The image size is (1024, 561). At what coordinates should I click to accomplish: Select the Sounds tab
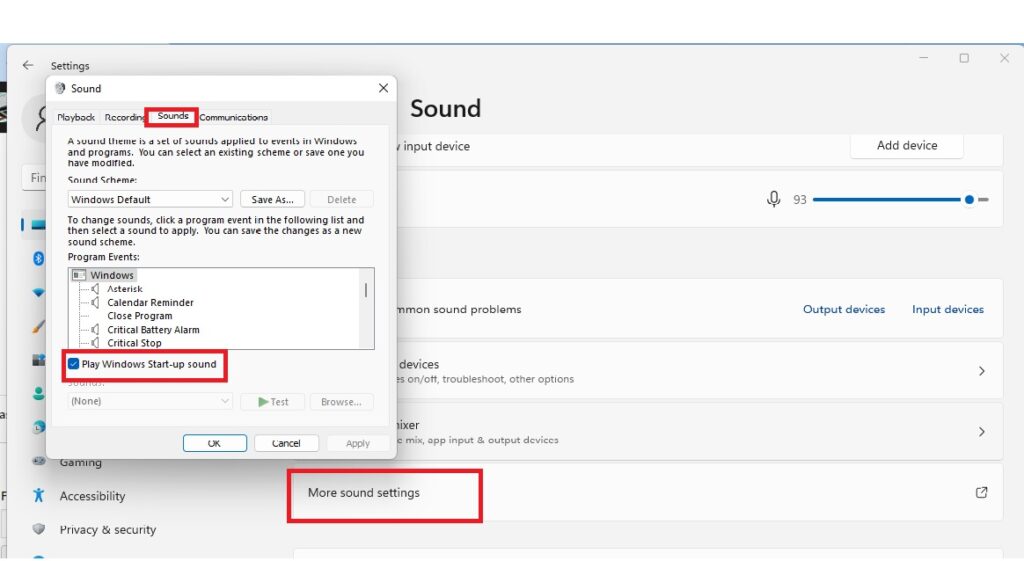[172, 116]
